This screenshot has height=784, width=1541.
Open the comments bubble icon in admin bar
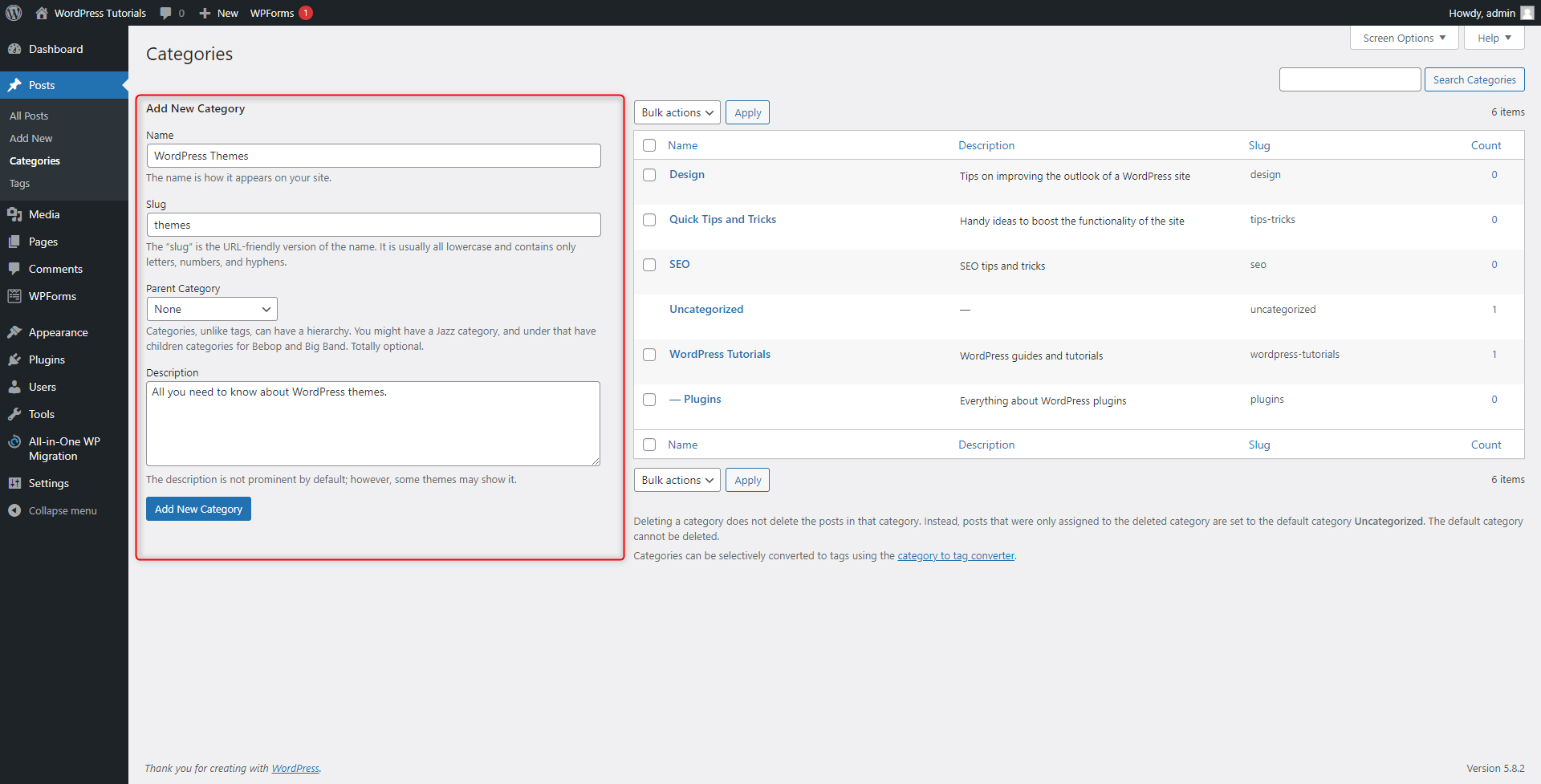click(x=165, y=13)
